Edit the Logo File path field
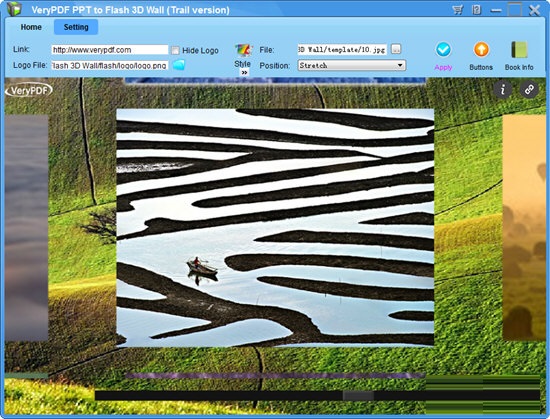The height and width of the screenshot is (419, 550). click(110, 66)
